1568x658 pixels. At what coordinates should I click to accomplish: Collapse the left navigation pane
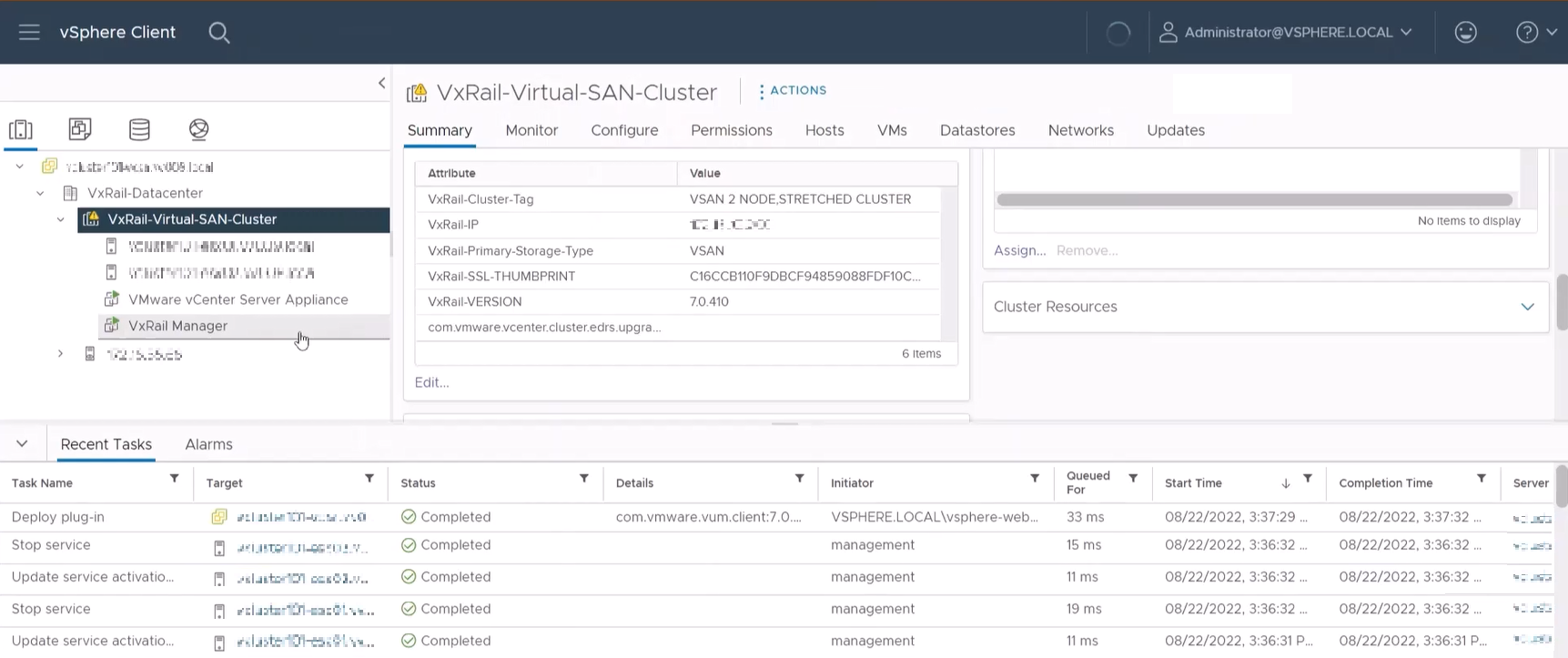[381, 84]
